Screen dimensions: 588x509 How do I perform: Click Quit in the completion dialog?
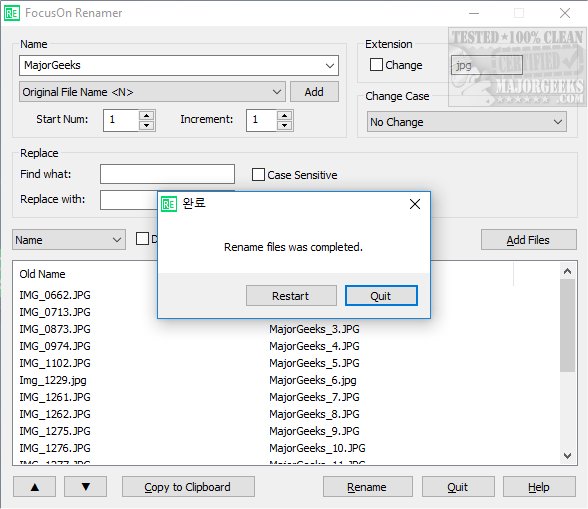click(x=381, y=296)
